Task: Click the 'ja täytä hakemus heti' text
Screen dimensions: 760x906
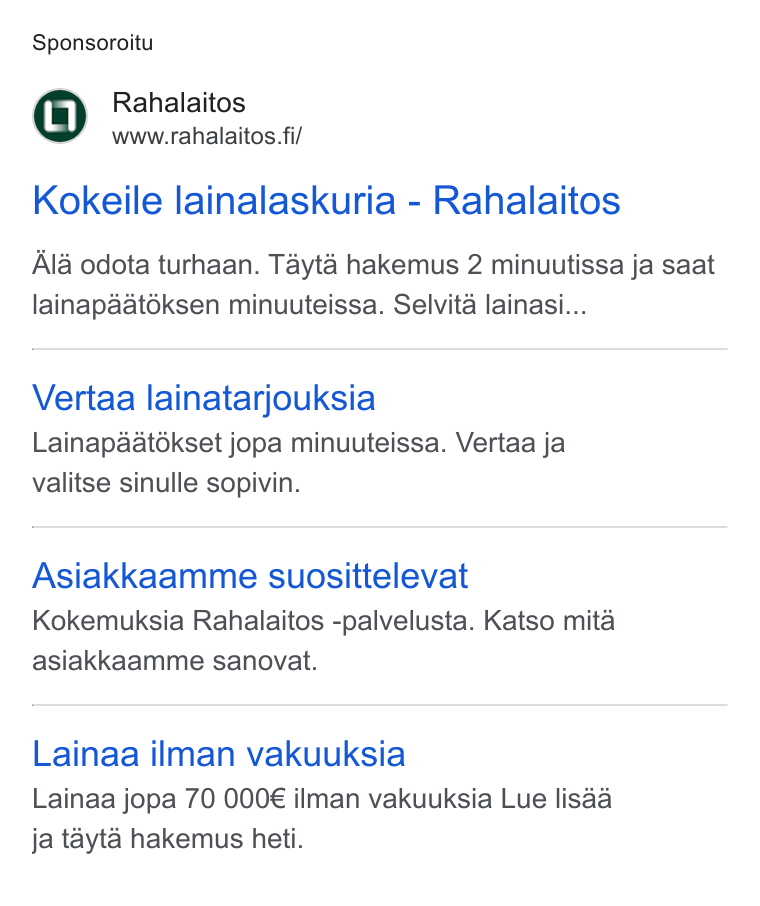Action: 168,839
